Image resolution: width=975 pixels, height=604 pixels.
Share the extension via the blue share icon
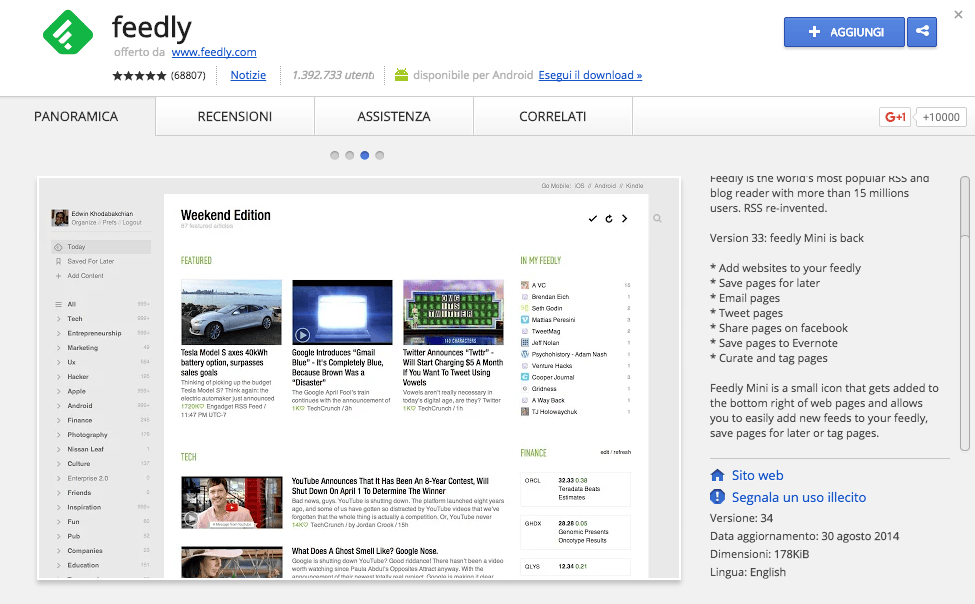pyautogui.click(x=921, y=32)
